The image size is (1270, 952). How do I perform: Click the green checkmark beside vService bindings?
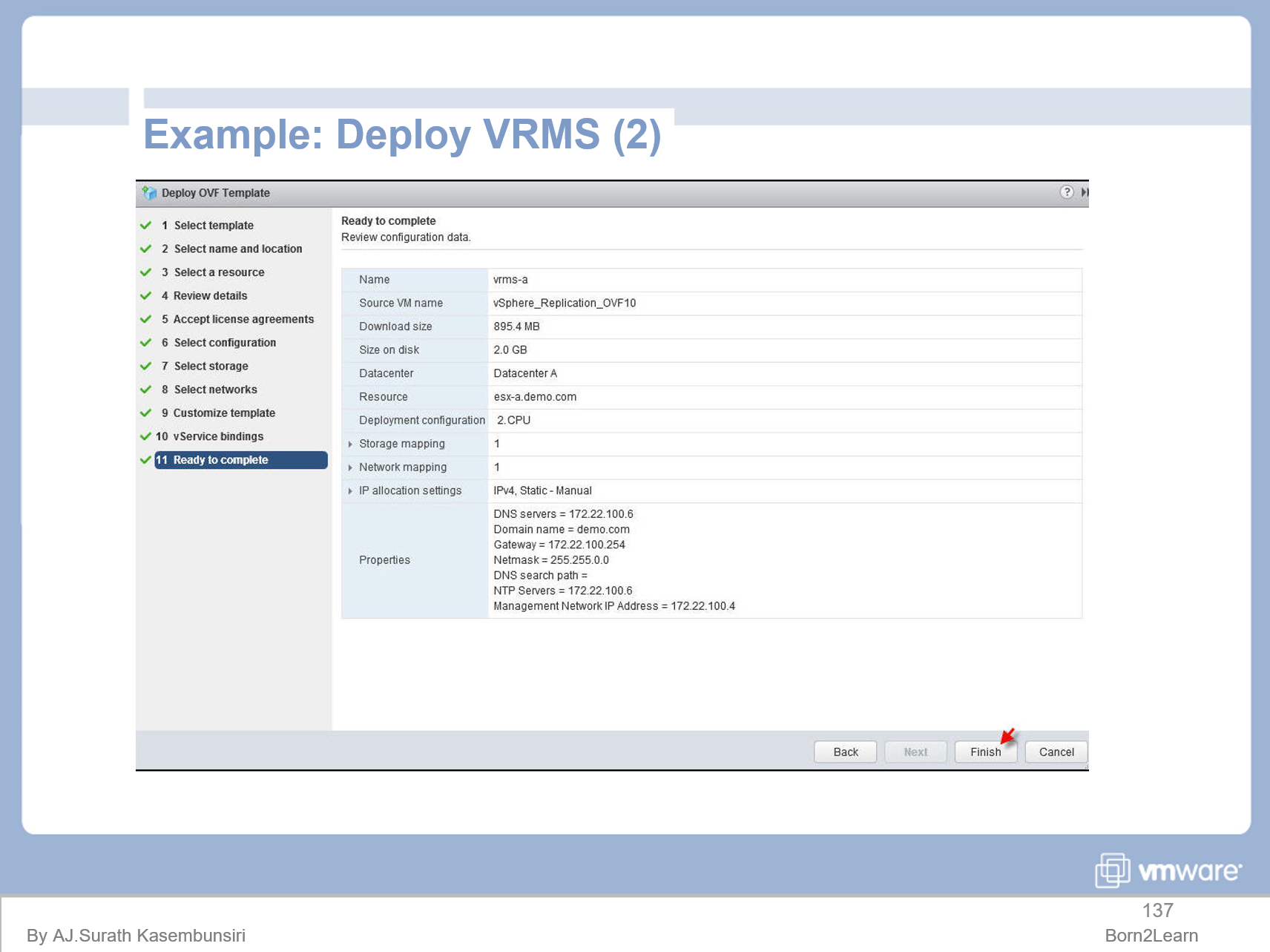coord(145,436)
